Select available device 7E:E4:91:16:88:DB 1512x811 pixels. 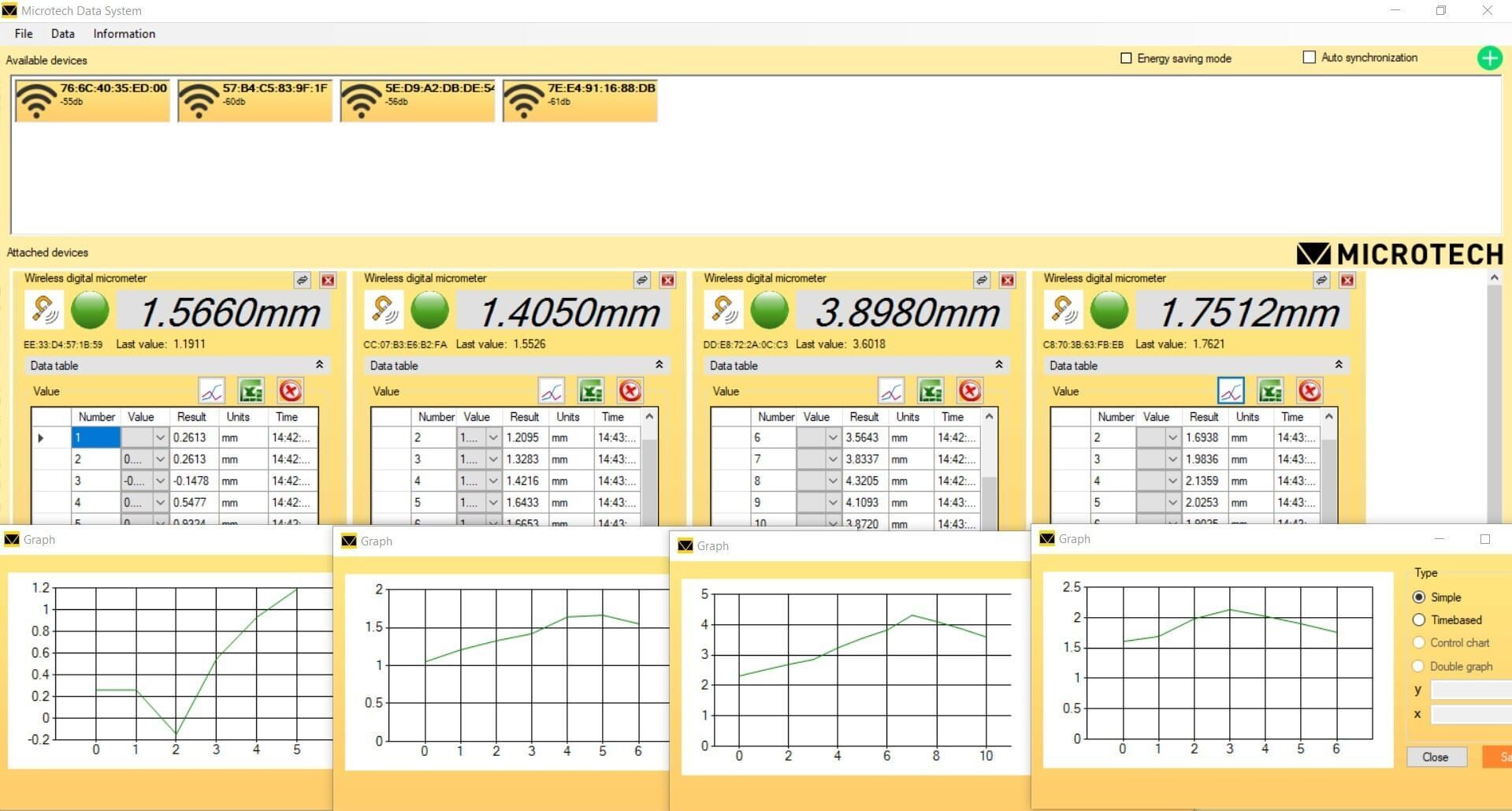click(x=580, y=100)
